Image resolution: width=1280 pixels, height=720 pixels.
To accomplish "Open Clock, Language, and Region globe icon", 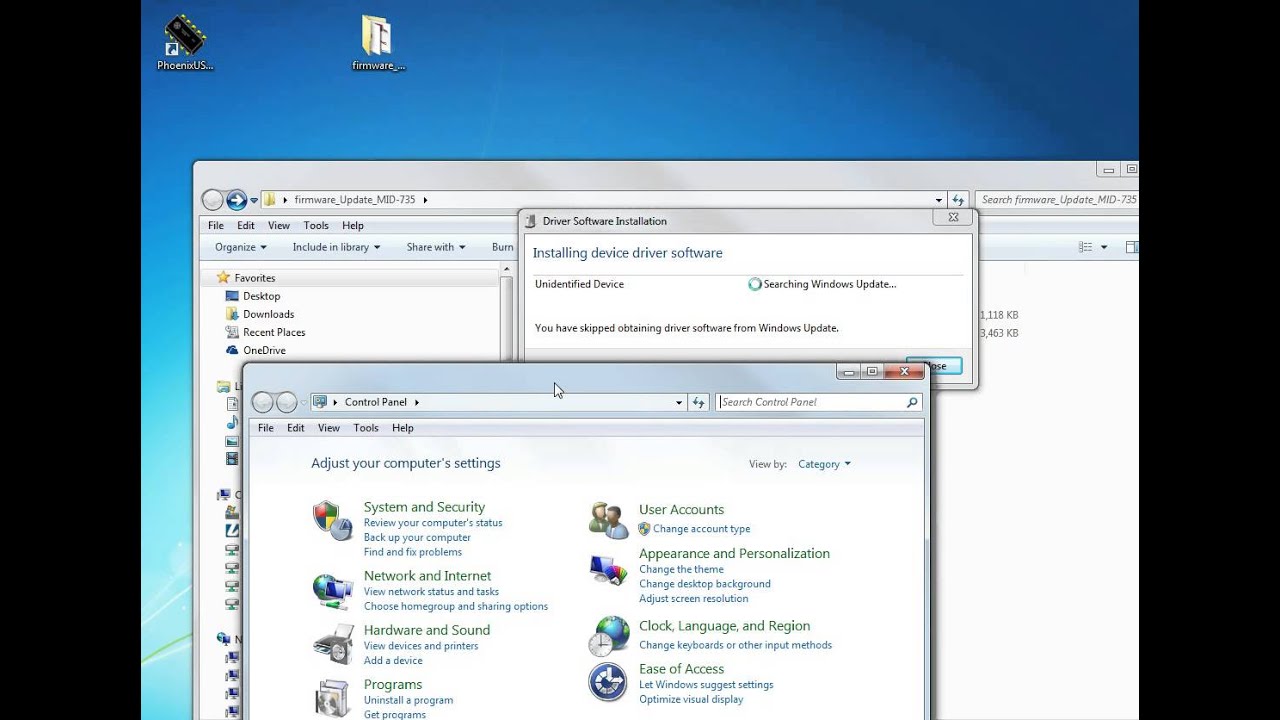I will pos(608,636).
